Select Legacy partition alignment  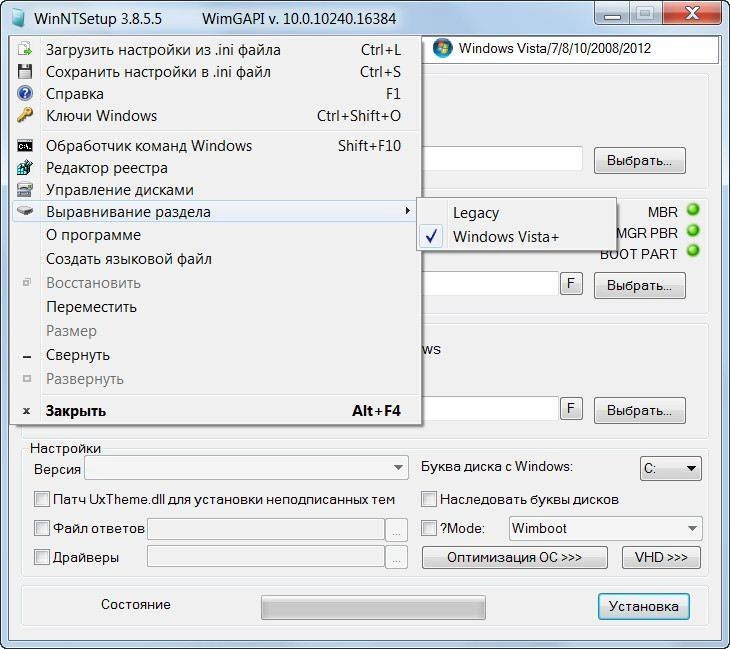[x=516, y=213]
